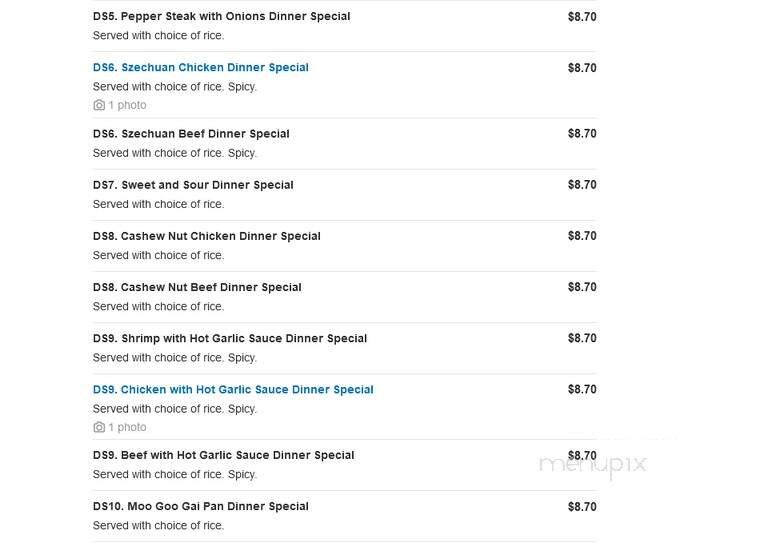Click the menupix watermark logo
Viewport: 772px width, 547px height.
593,465
